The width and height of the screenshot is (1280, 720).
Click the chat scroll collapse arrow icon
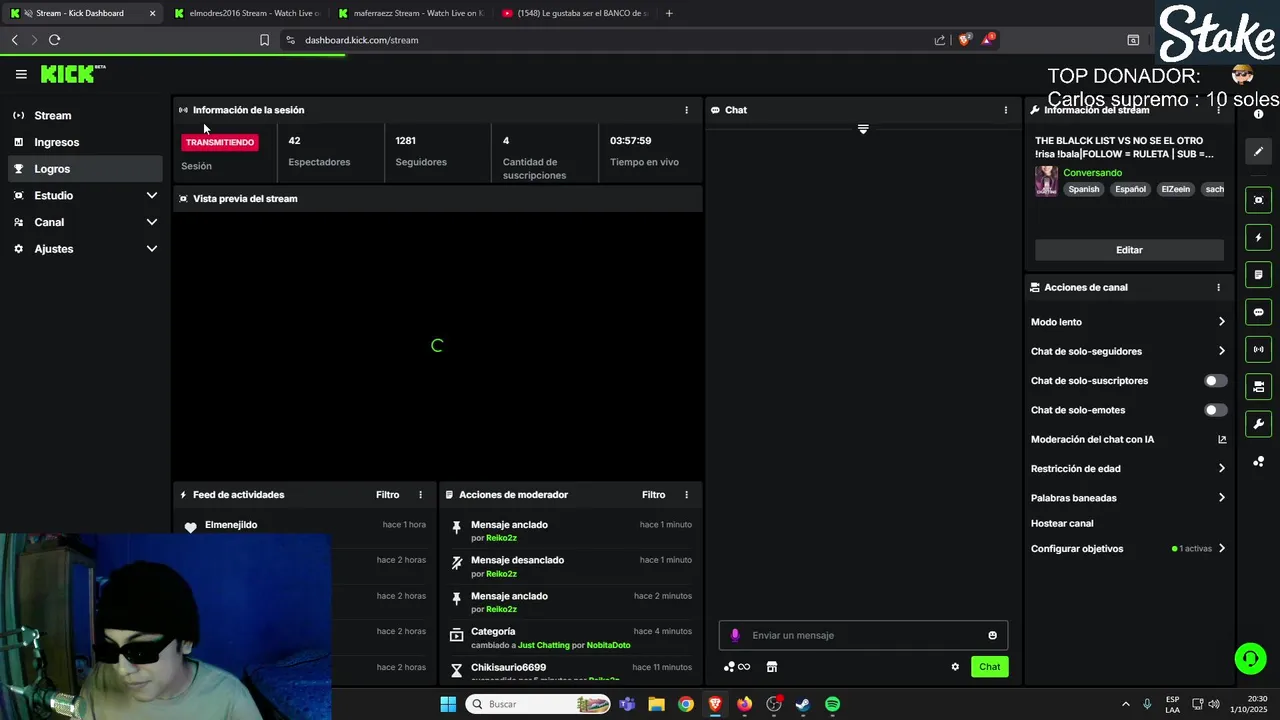pyautogui.click(x=863, y=129)
